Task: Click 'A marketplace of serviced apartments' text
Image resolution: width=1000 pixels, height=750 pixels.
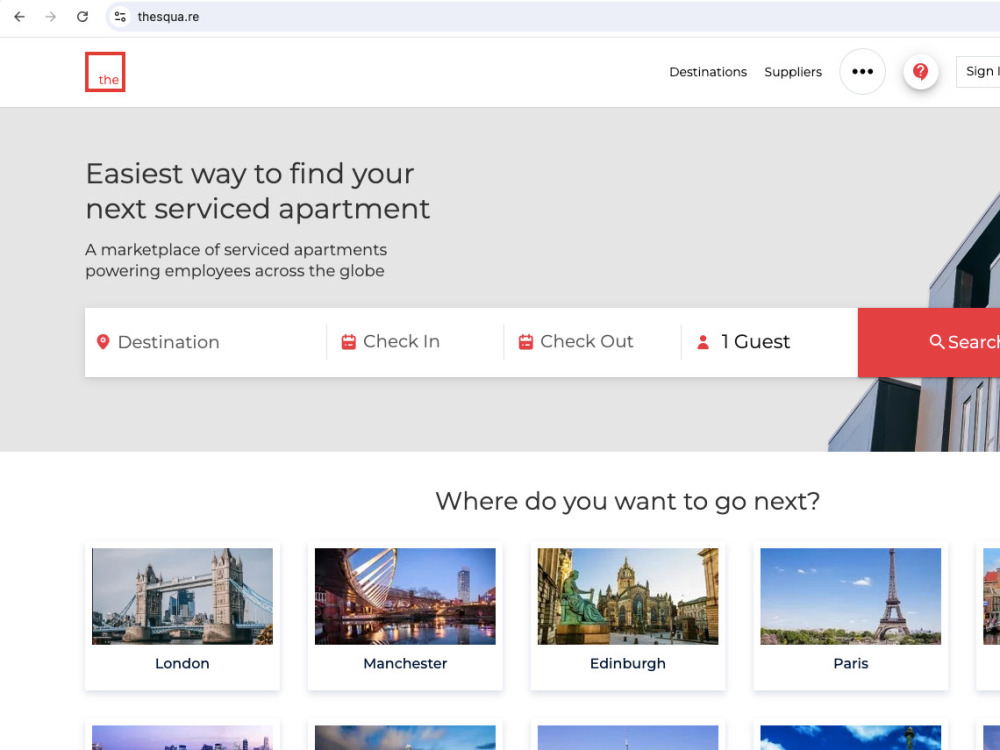Action: [x=236, y=249]
